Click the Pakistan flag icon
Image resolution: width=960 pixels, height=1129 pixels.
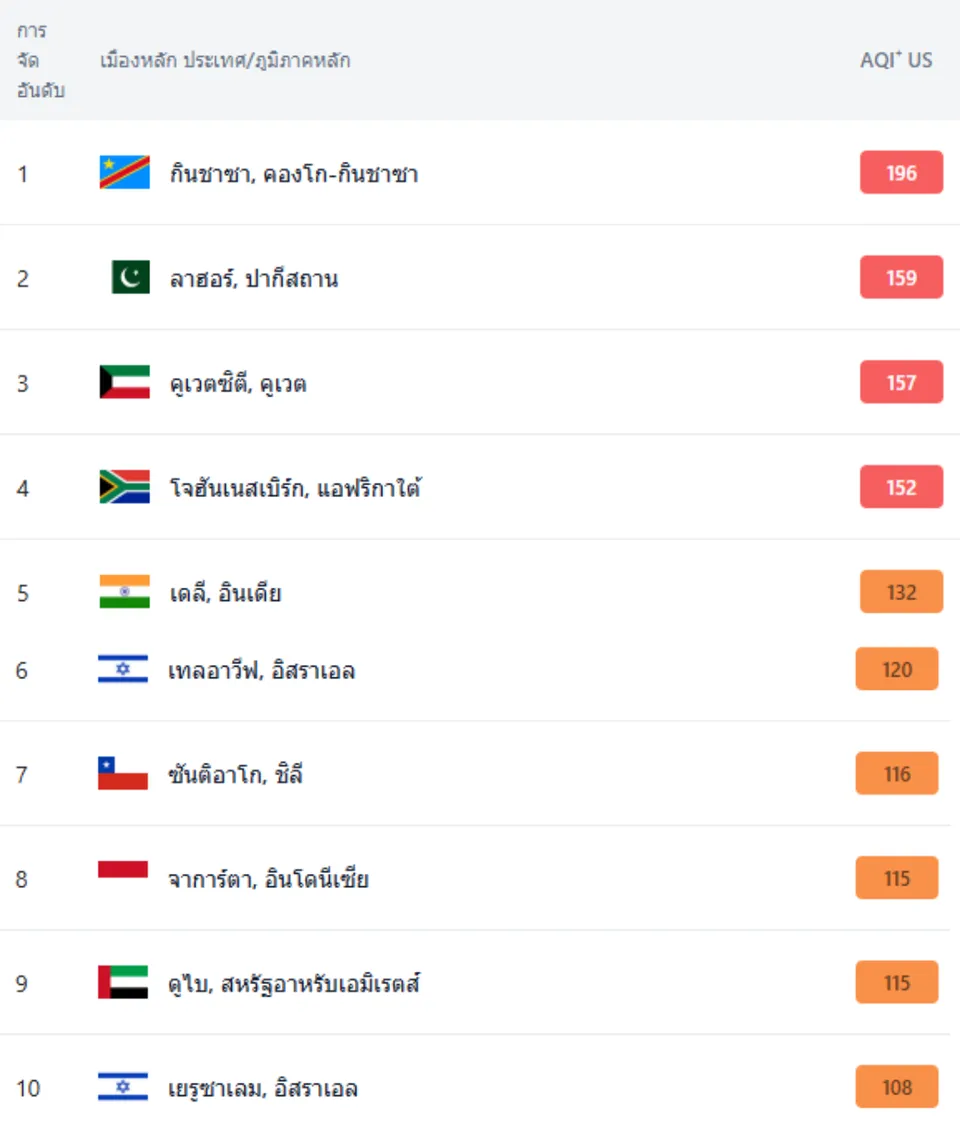tap(130, 277)
